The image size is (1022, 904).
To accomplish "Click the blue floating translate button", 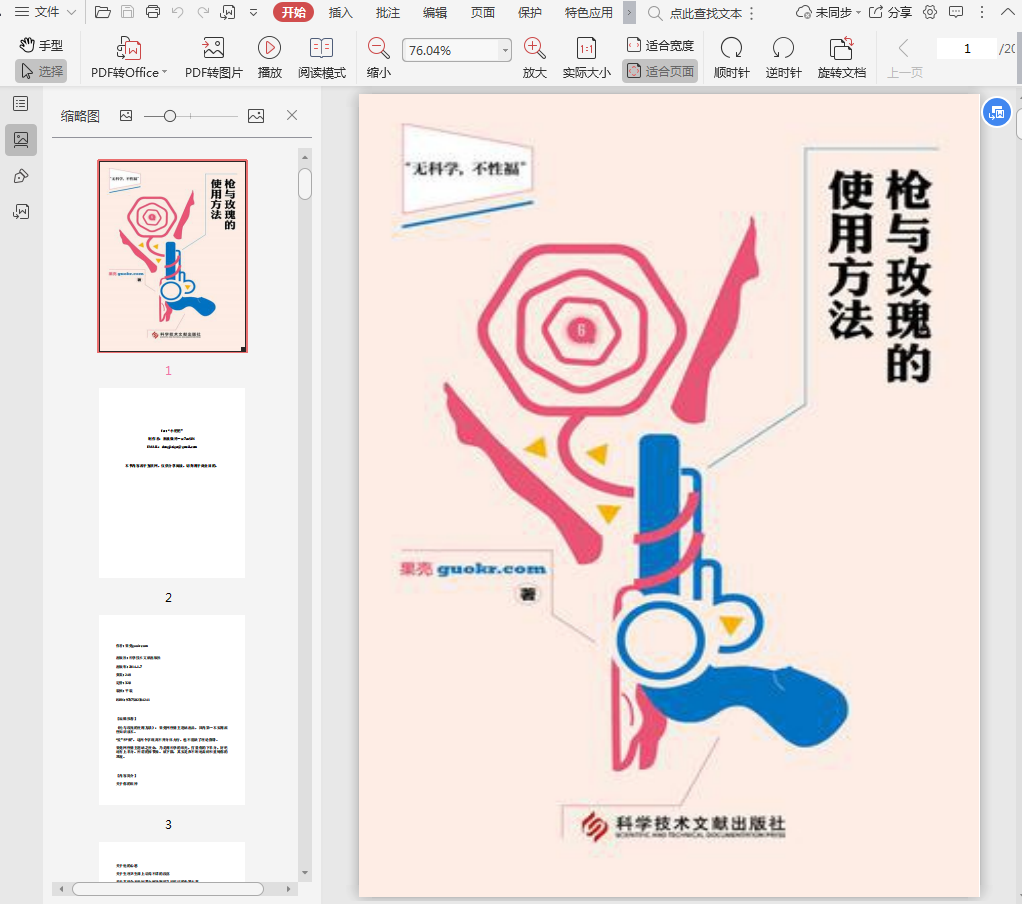I will [997, 113].
